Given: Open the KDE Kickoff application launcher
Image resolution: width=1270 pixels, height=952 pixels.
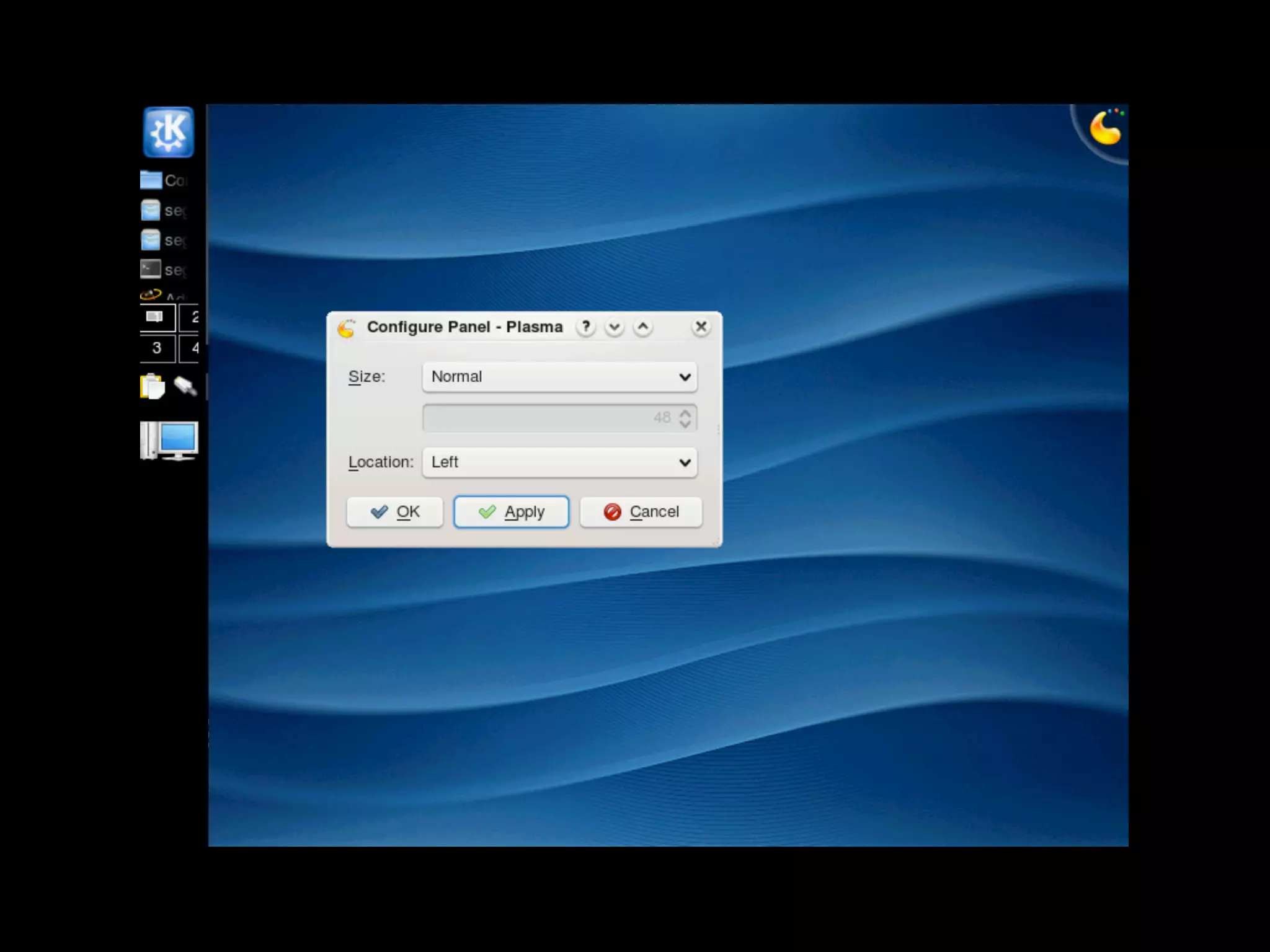Looking at the screenshot, I should [168, 132].
